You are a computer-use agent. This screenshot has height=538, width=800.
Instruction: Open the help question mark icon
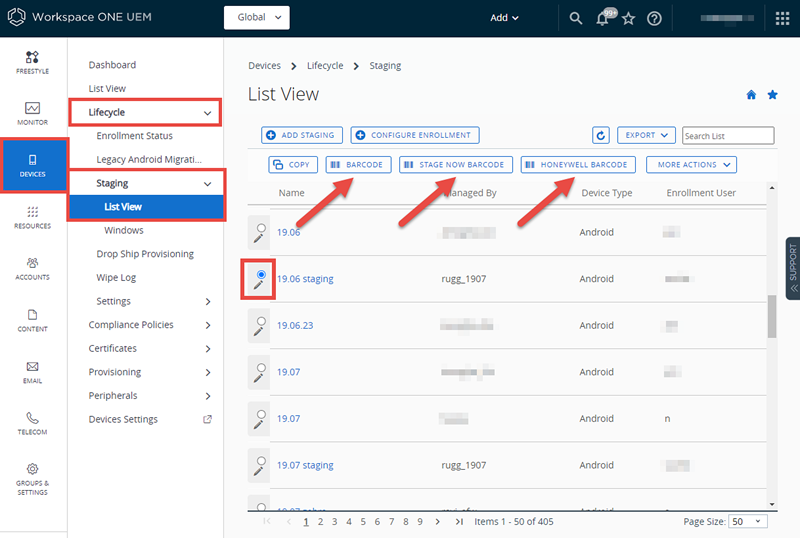654,19
